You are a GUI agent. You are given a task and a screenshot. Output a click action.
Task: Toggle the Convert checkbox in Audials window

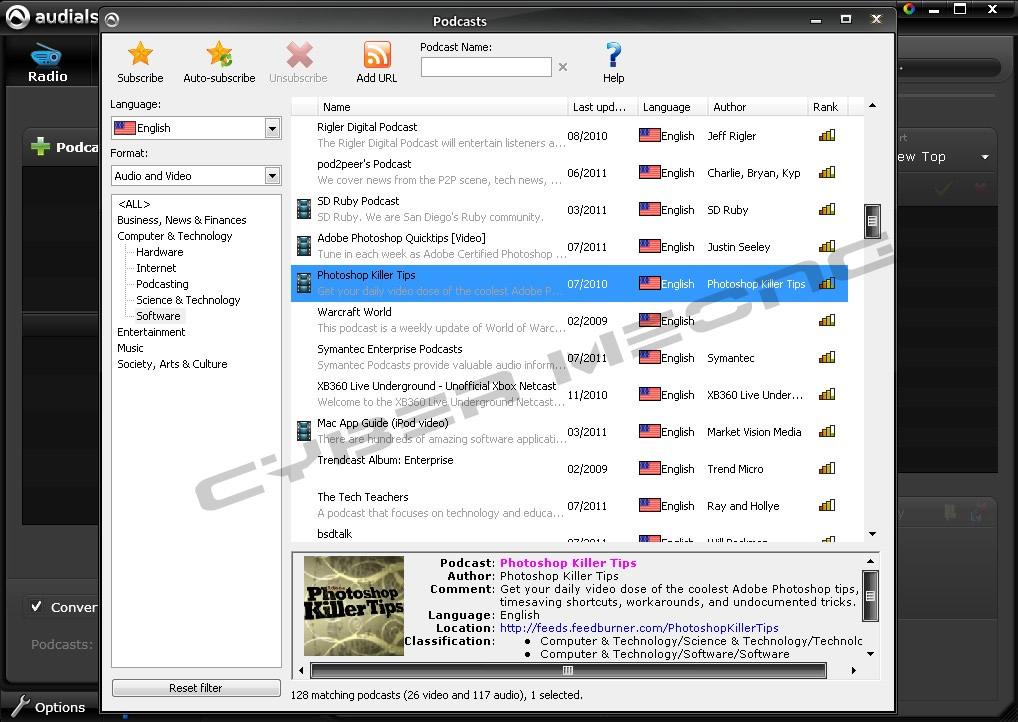[36, 606]
